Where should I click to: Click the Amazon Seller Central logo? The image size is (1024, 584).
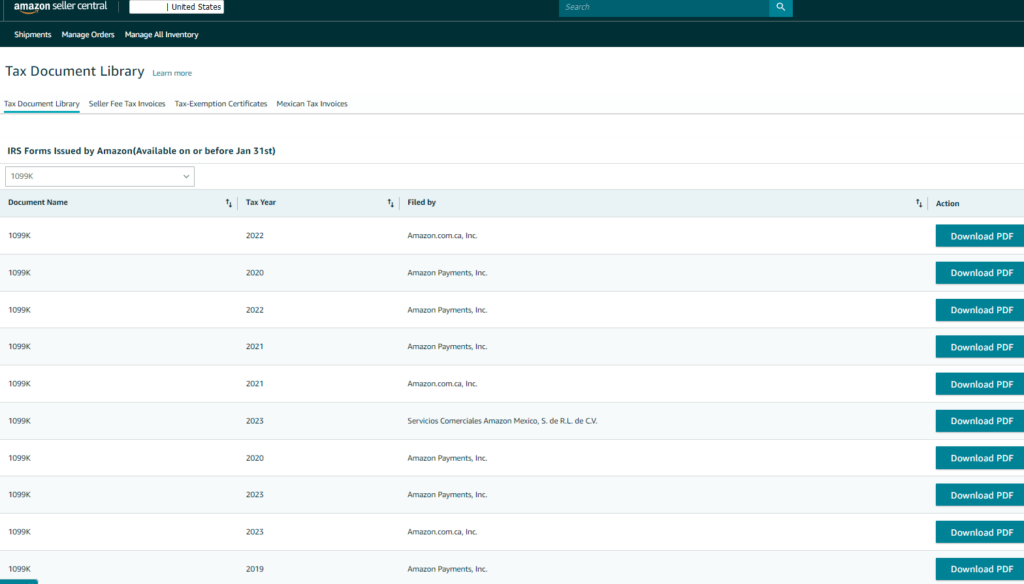coord(60,7)
